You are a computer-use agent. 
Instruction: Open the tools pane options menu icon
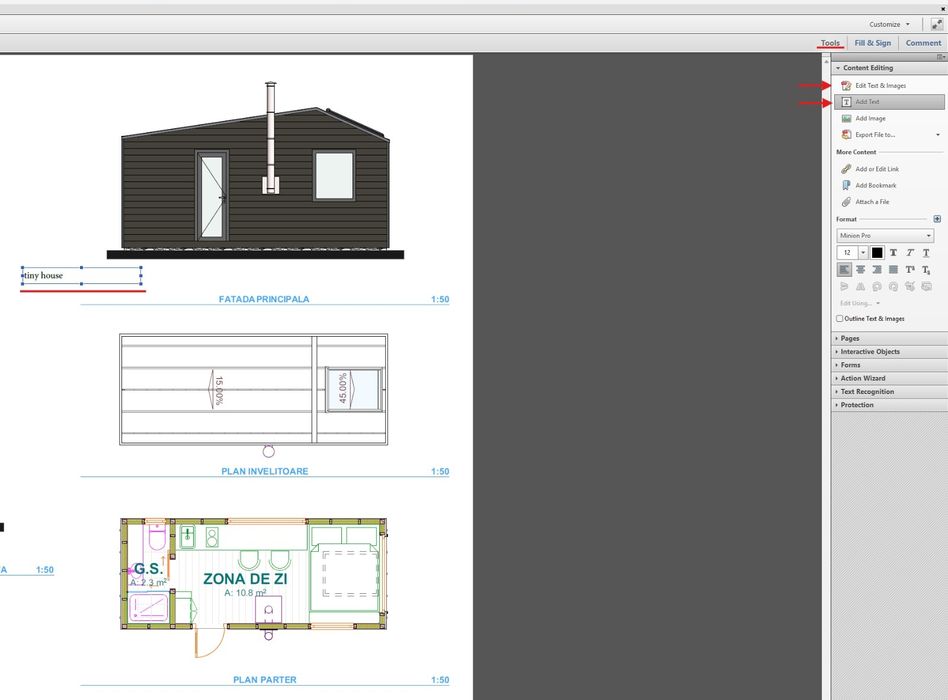tap(941, 57)
